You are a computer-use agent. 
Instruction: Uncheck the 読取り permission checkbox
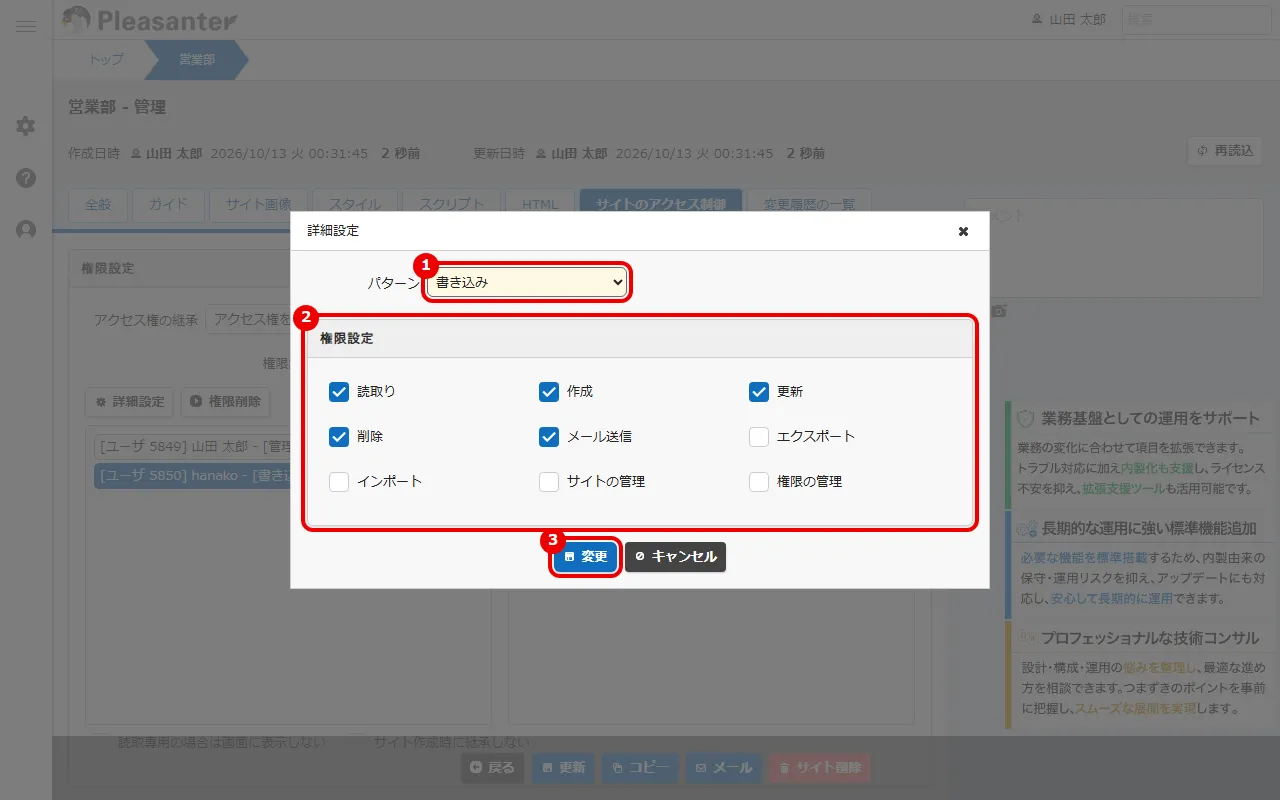click(x=339, y=392)
